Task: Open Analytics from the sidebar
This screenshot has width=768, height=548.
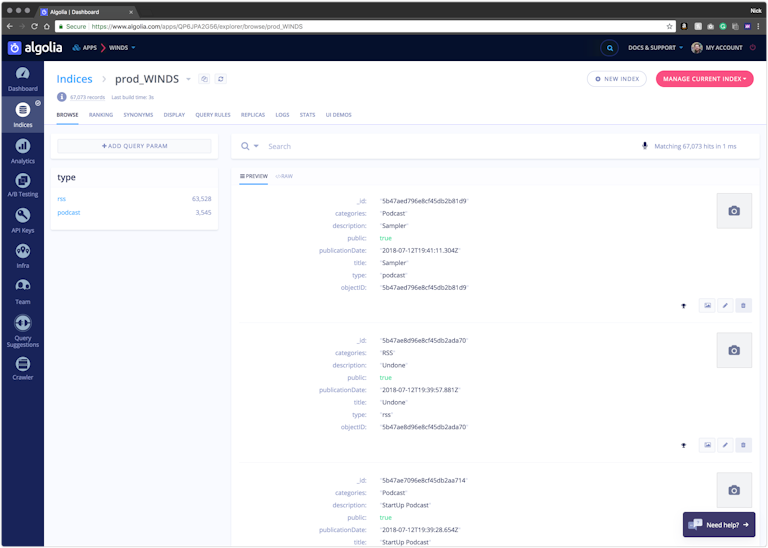Action: [23, 151]
